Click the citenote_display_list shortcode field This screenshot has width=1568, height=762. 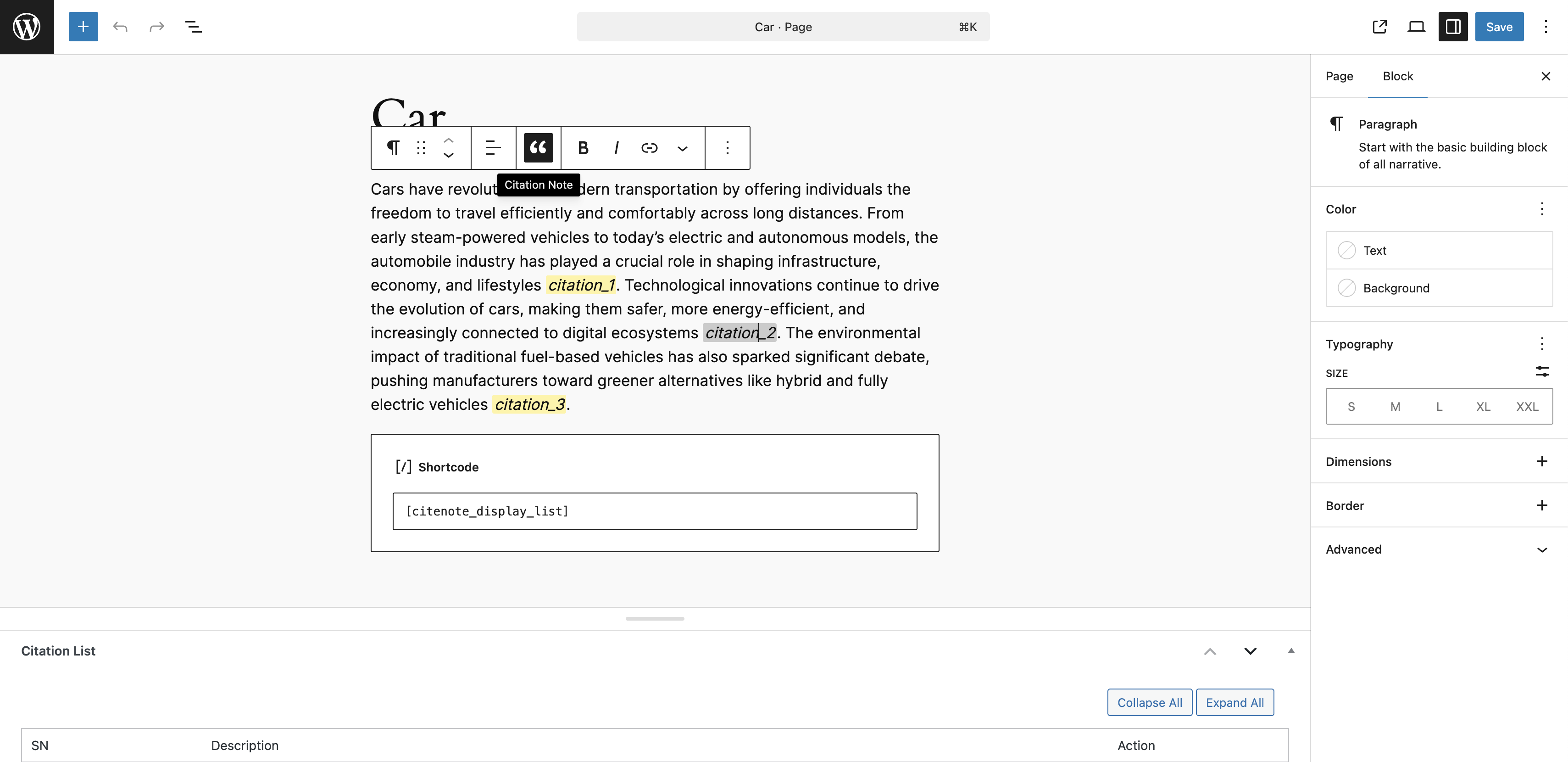tap(654, 511)
